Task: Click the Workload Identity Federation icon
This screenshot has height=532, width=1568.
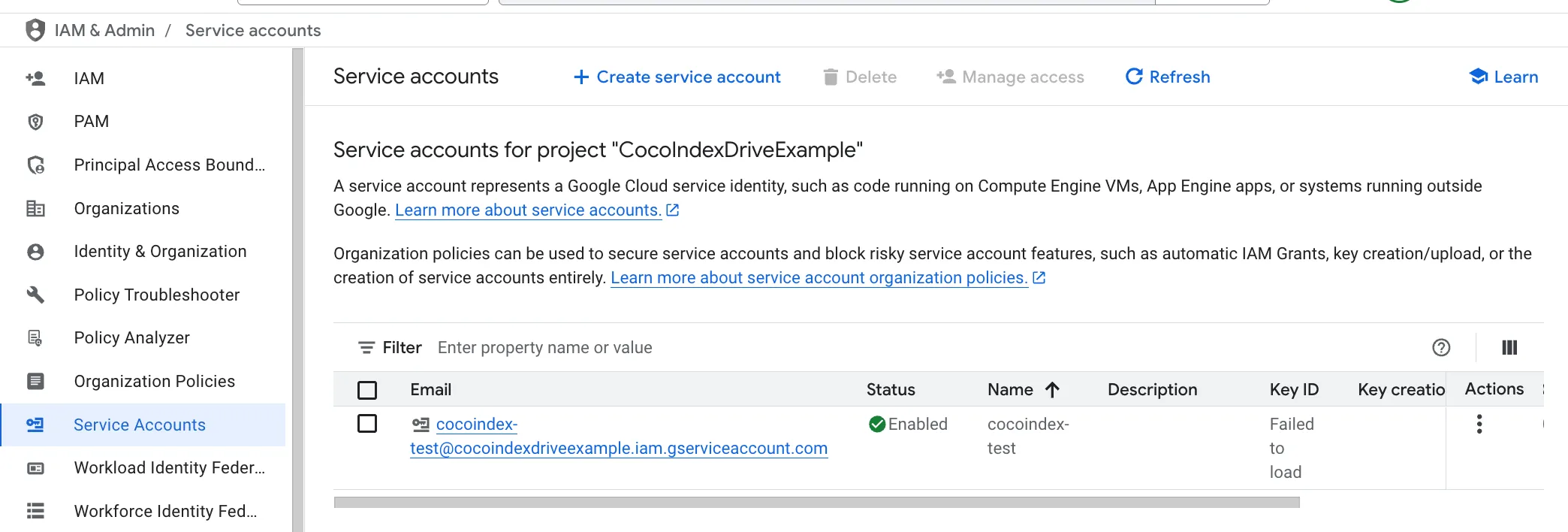Action: [x=35, y=468]
